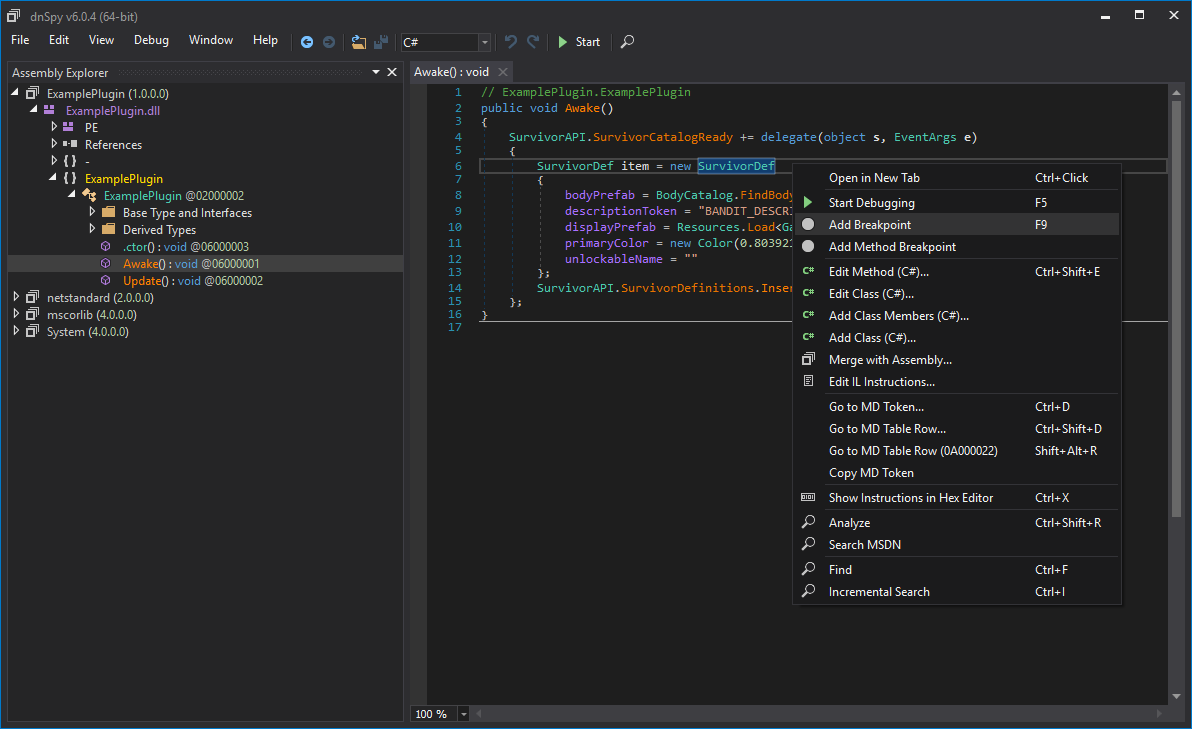Expand the References tree node
1192x729 pixels.
(53, 143)
